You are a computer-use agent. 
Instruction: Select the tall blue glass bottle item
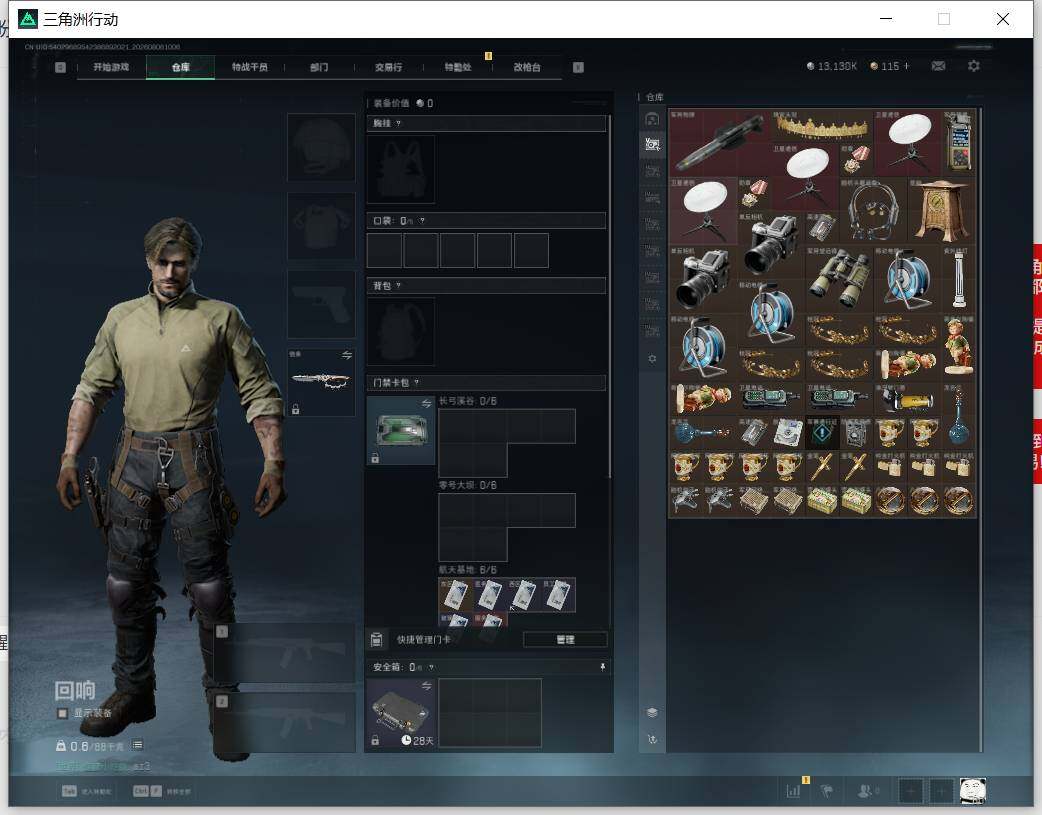click(x=959, y=415)
